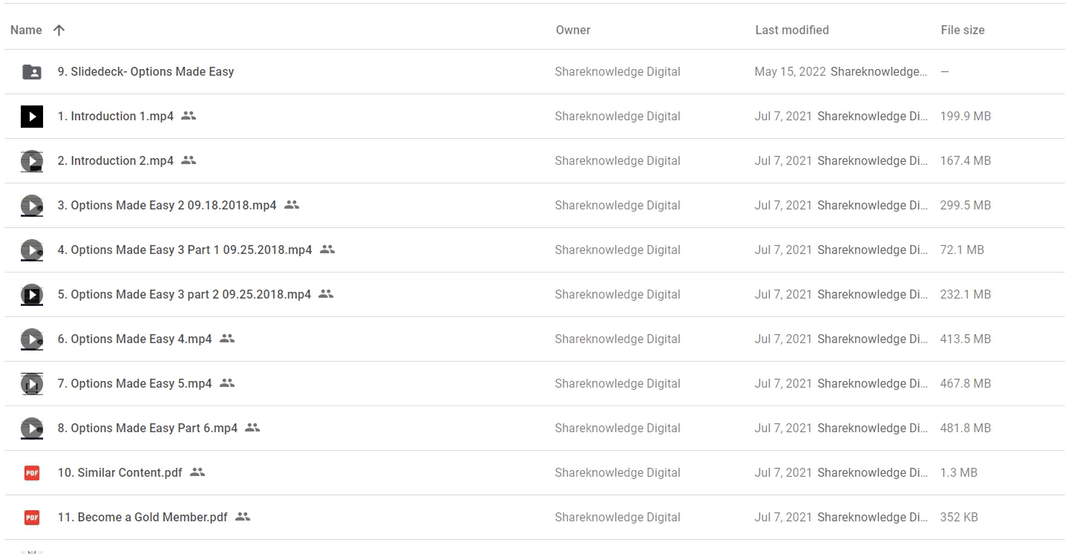
Task: Click the video thumbnail icon for Options Made Easy 4.mp4
Action: [x=32, y=339]
